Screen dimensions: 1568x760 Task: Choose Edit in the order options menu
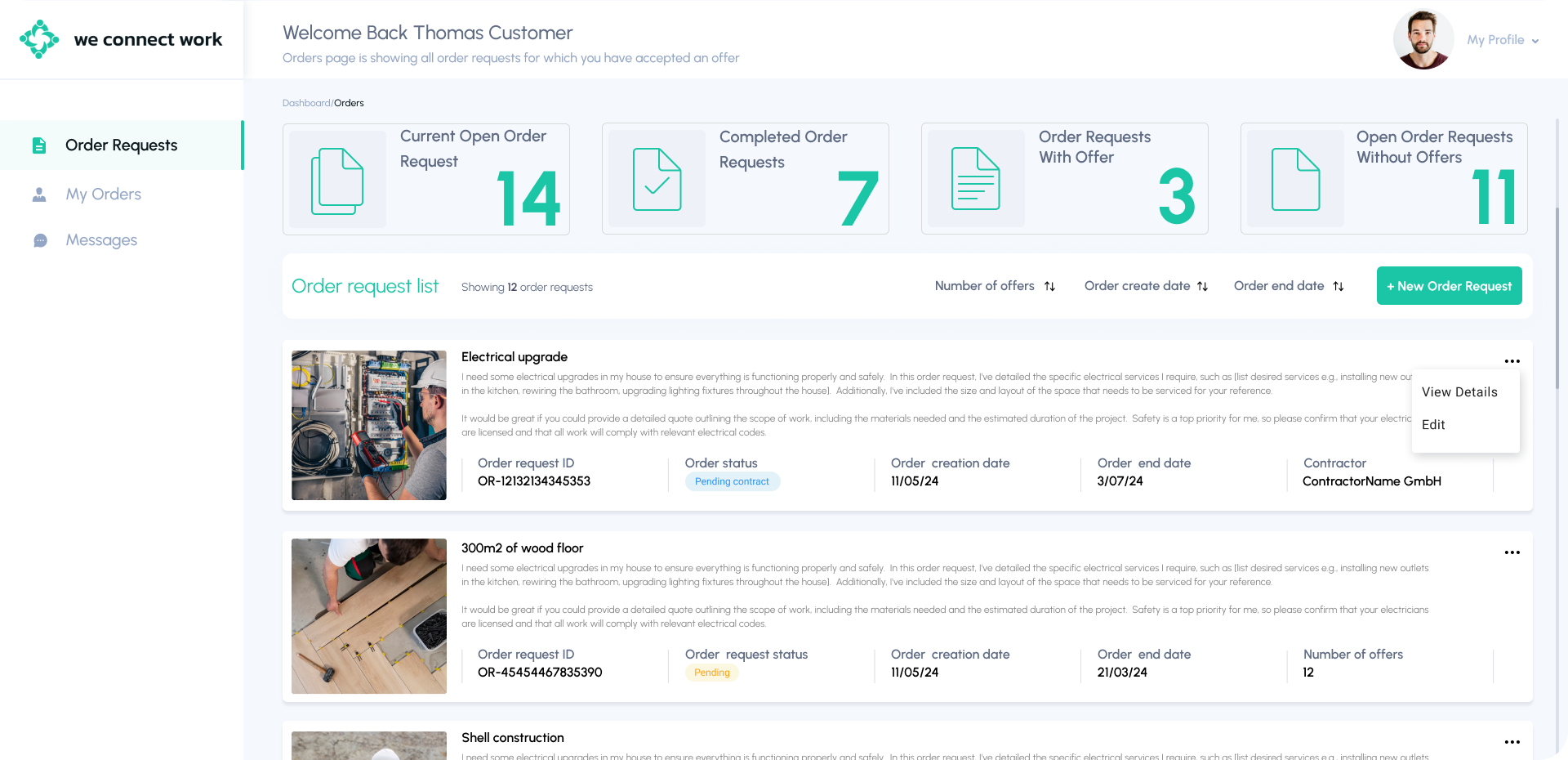click(x=1433, y=425)
